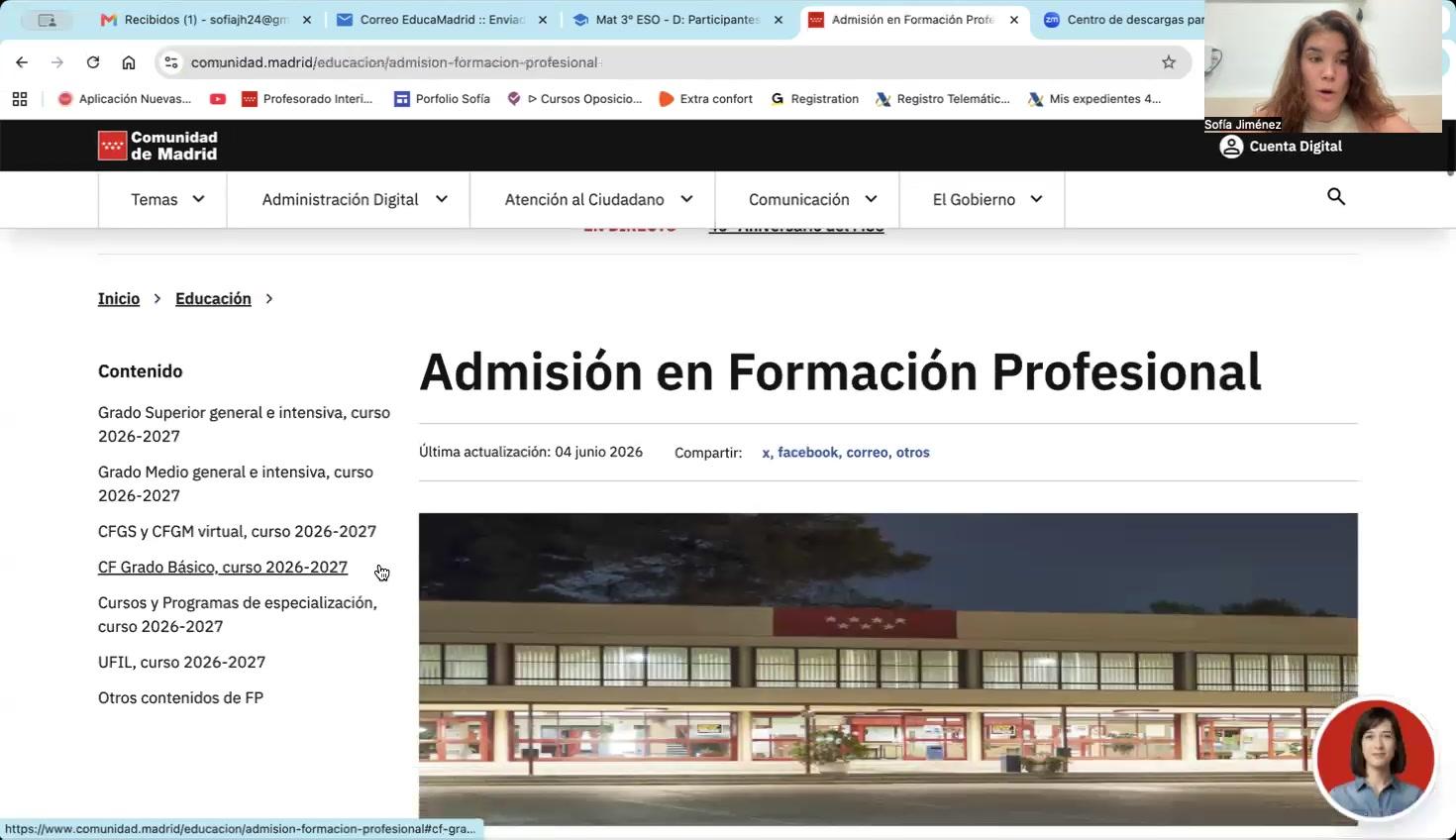Click the site information icon in address bar

[x=171, y=62]
